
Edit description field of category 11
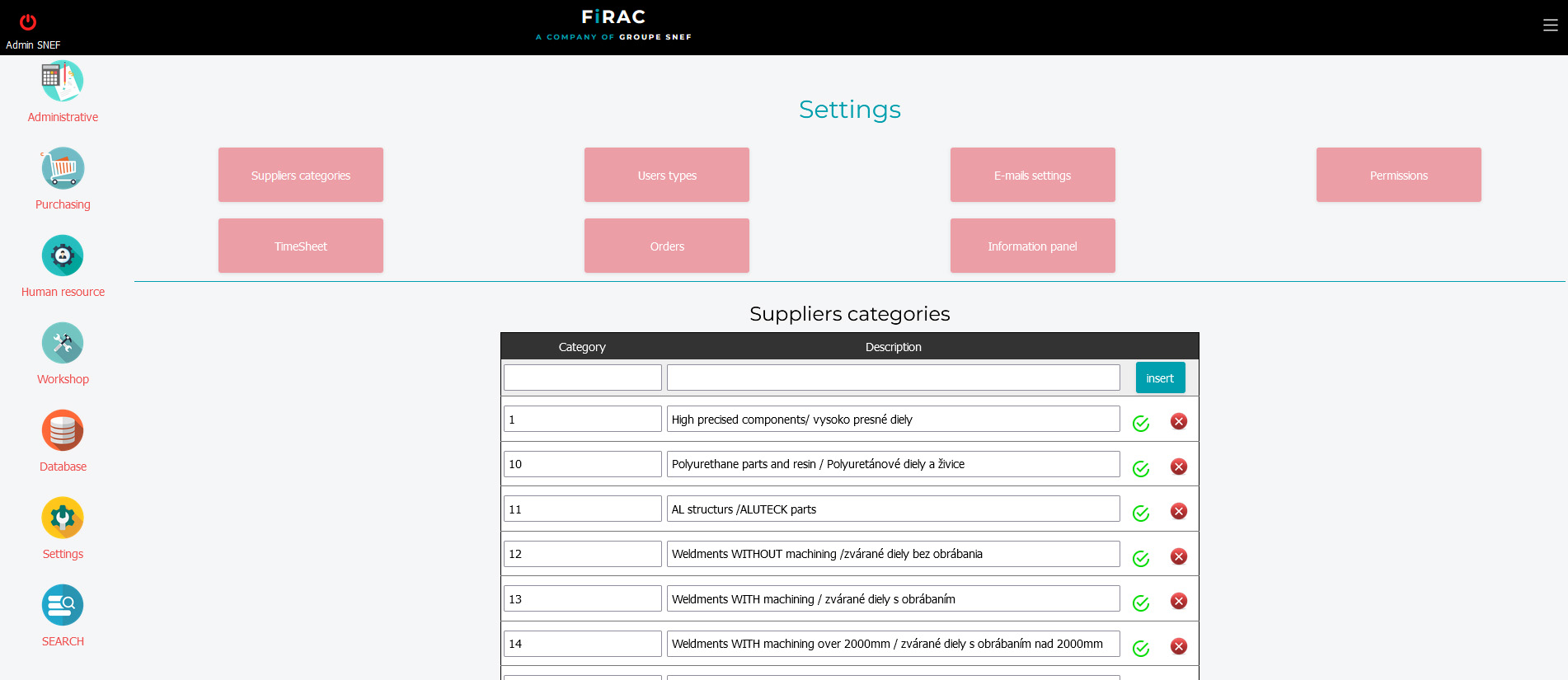click(x=893, y=509)
